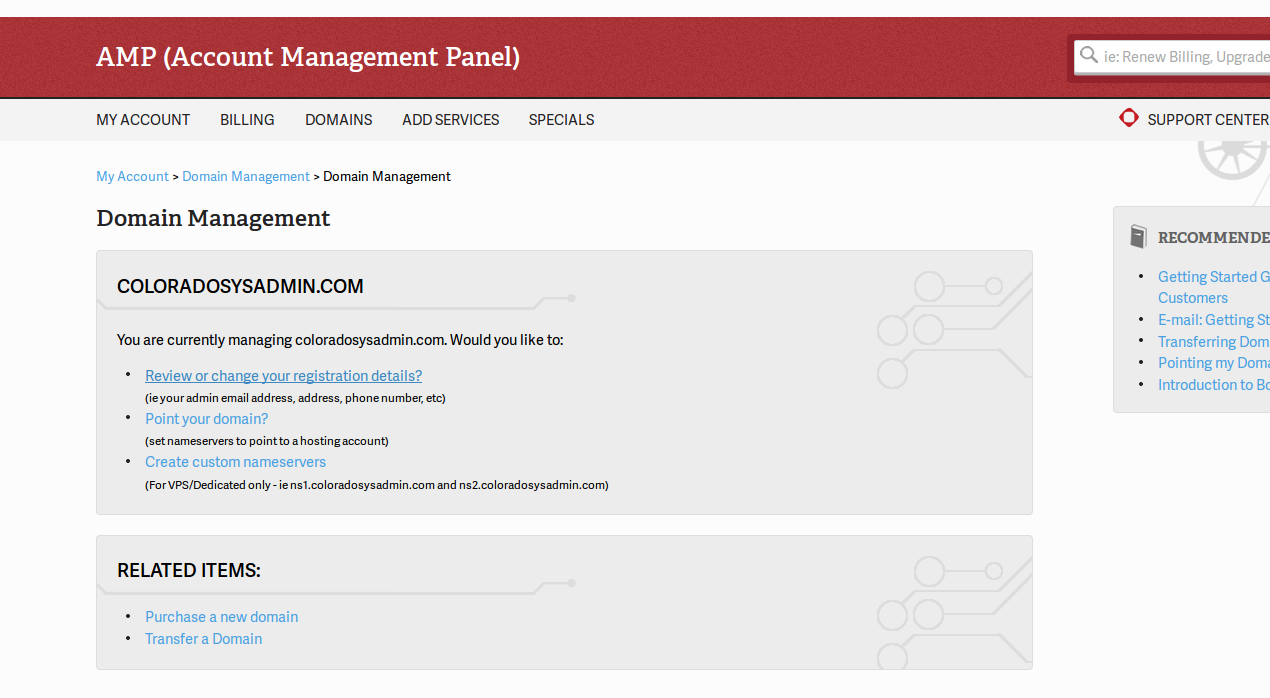The height and width of the screenshot is (698, 1270).
Task: Click the book icon beside Recommended heading
Action: point(1138,237)
